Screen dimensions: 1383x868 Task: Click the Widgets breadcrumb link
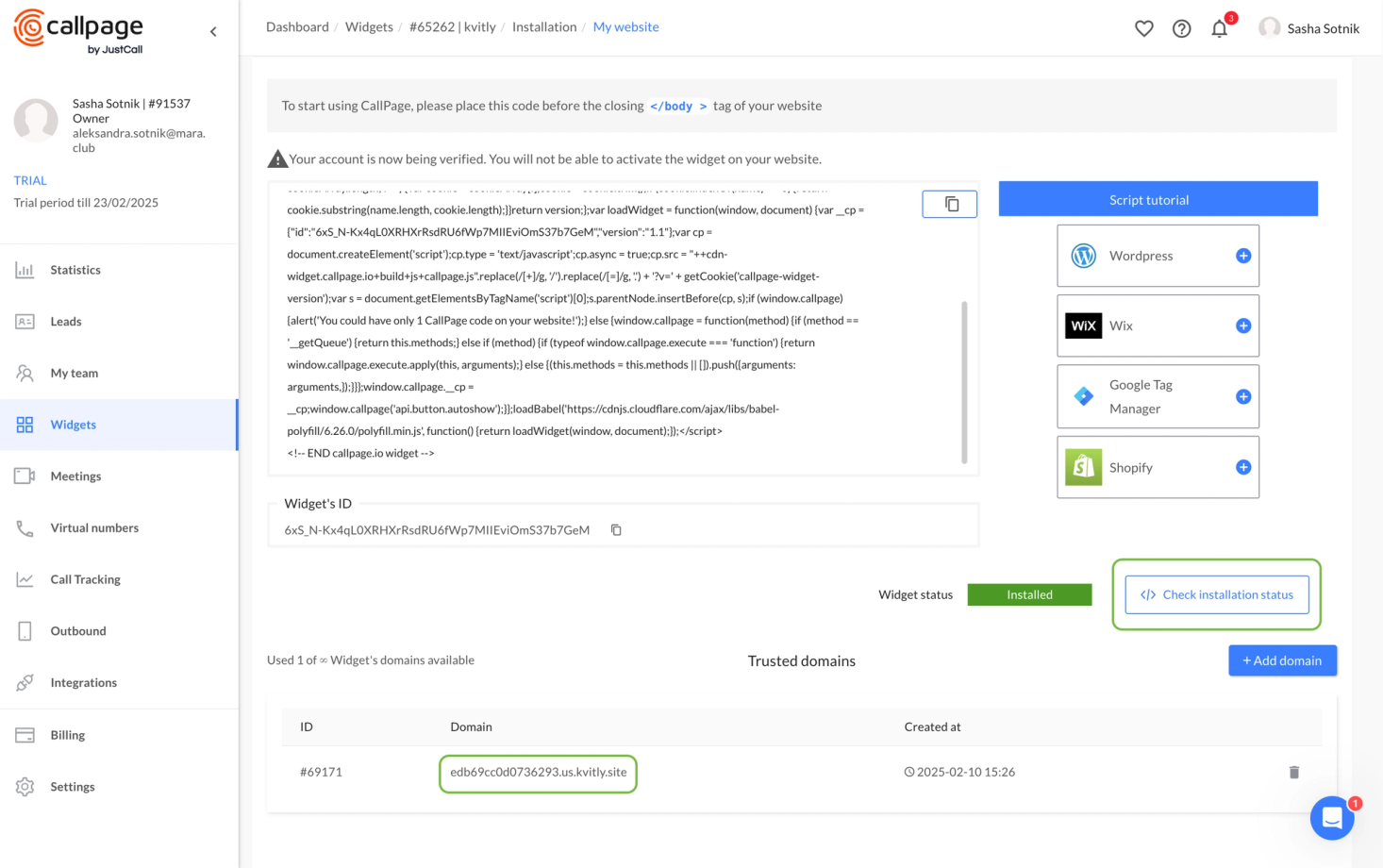coord(369,27)
